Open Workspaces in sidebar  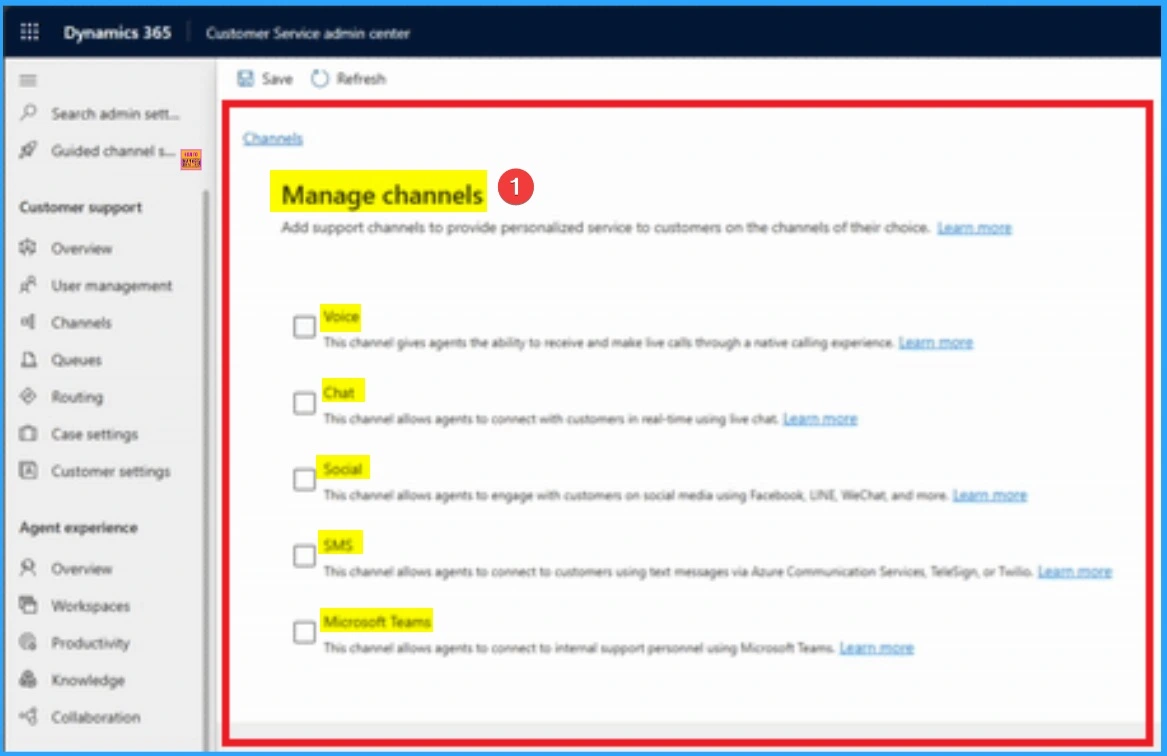(91, 606)
